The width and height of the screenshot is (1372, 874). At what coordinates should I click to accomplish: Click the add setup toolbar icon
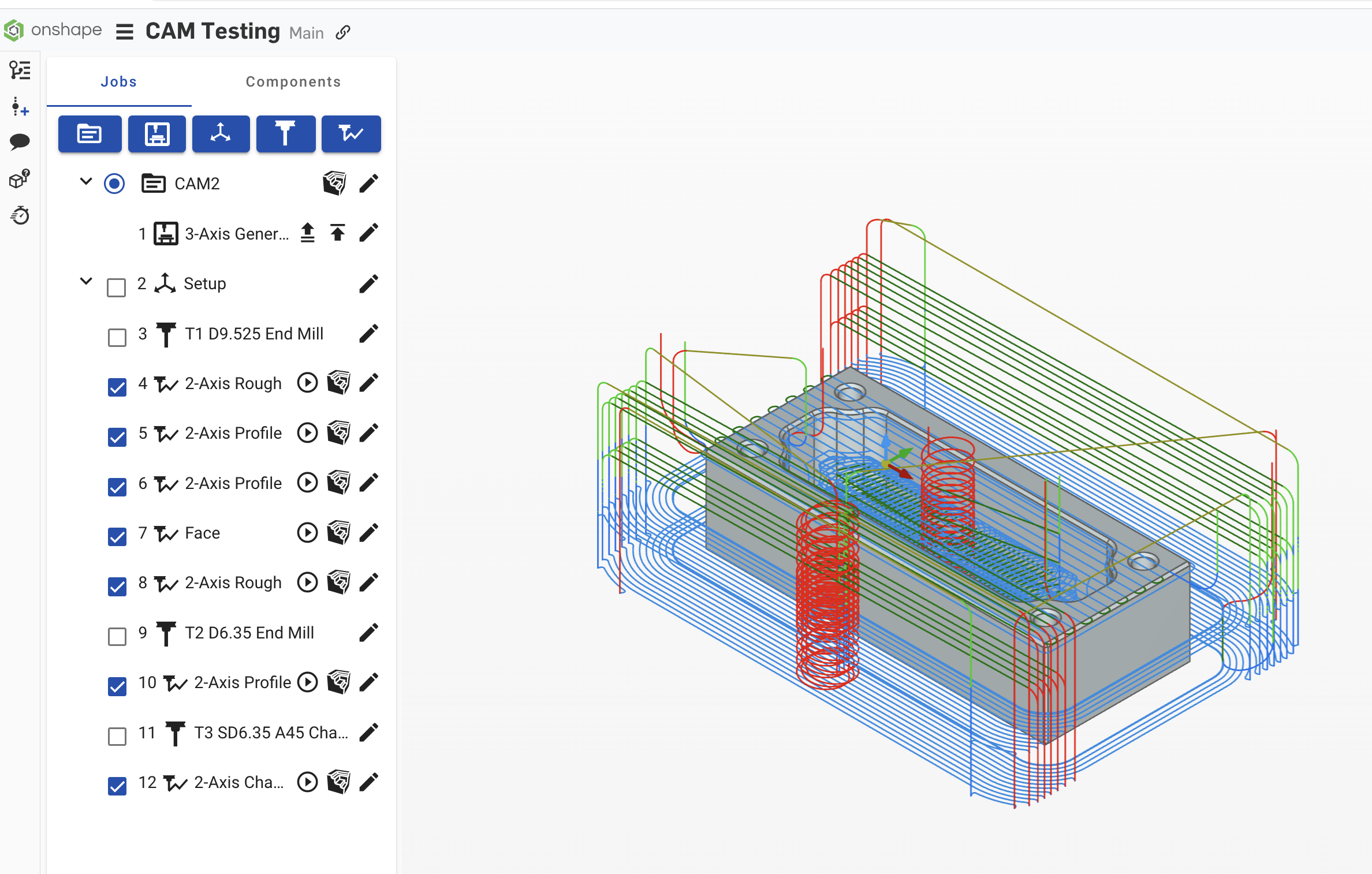click(x=221, y=134)
